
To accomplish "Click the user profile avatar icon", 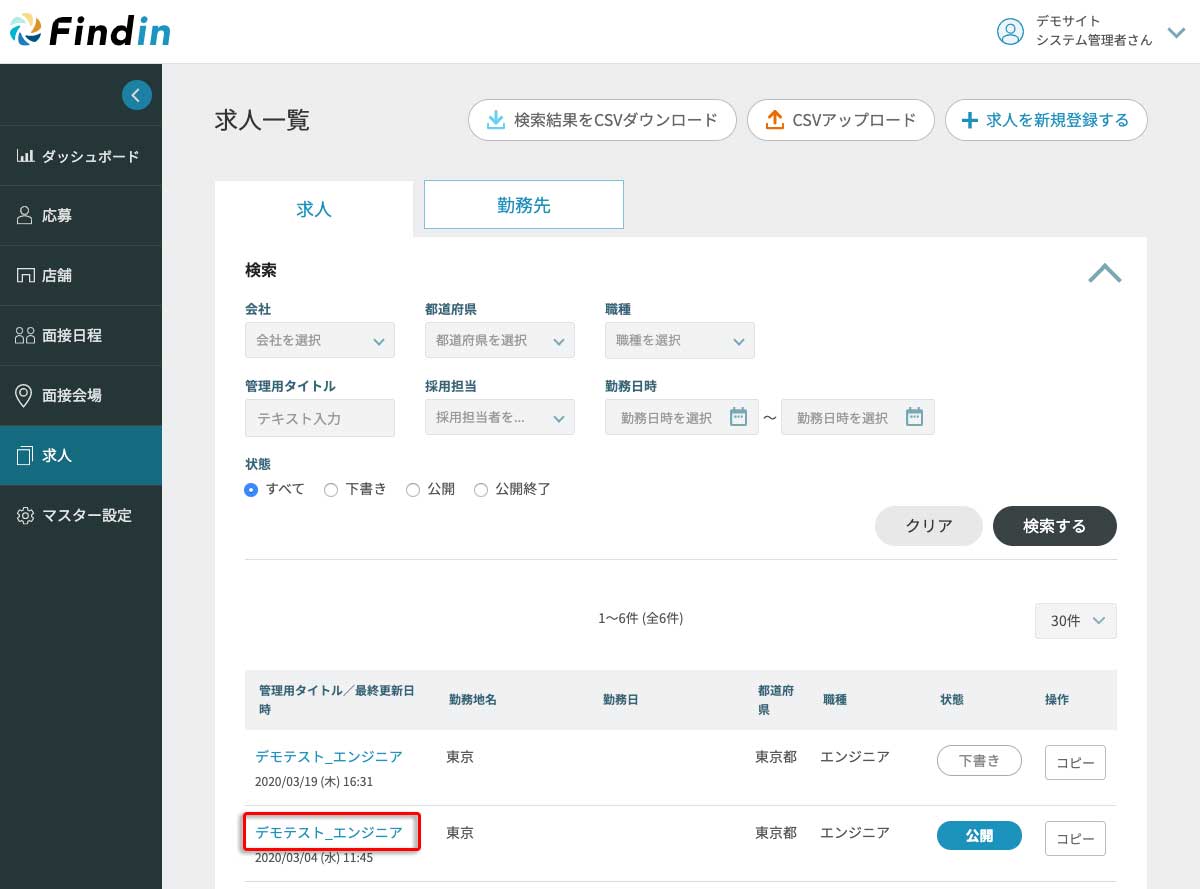I will tap(1010, 31).
